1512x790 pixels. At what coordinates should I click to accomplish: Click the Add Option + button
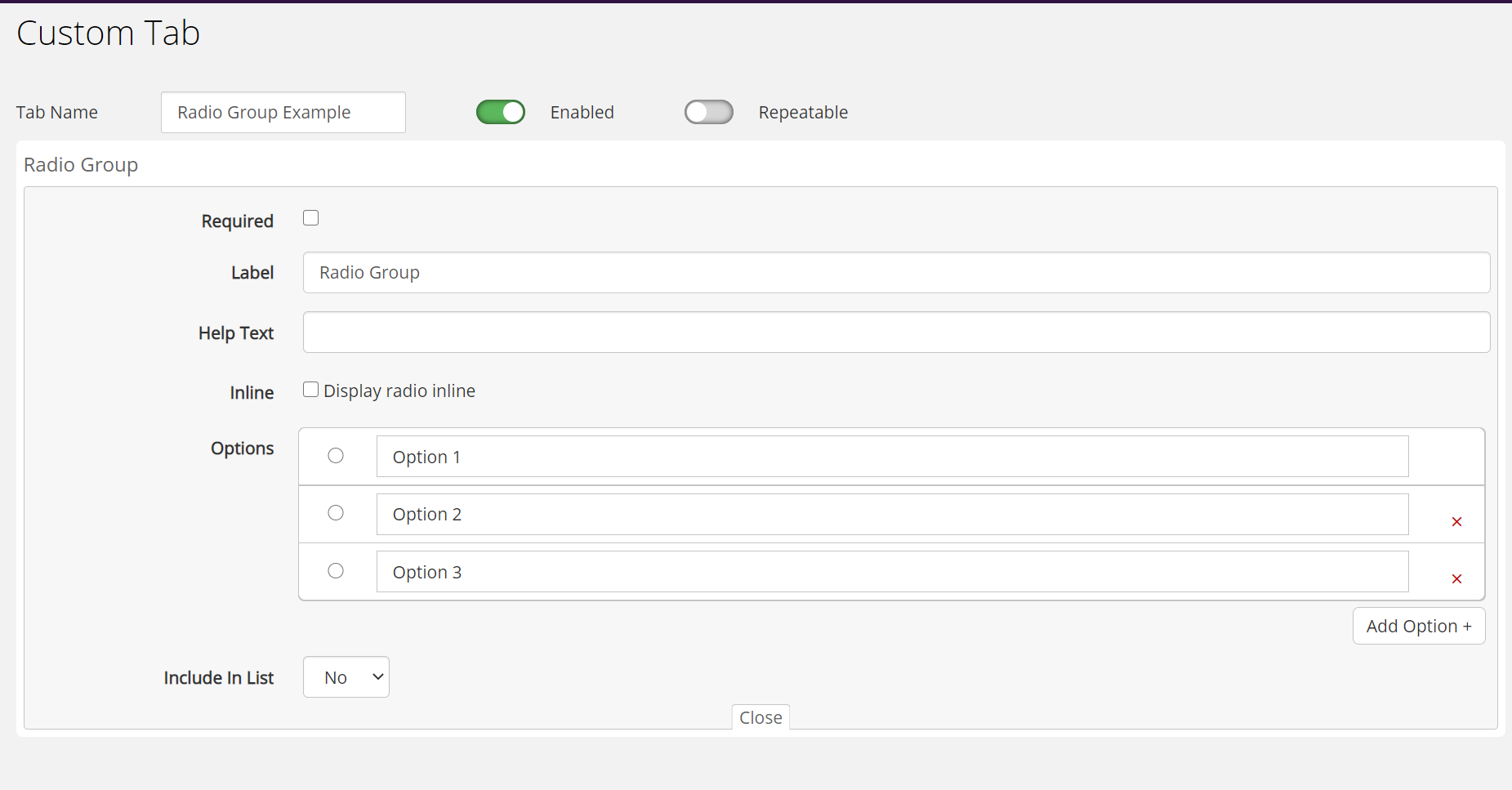[x=1419, y=626]
